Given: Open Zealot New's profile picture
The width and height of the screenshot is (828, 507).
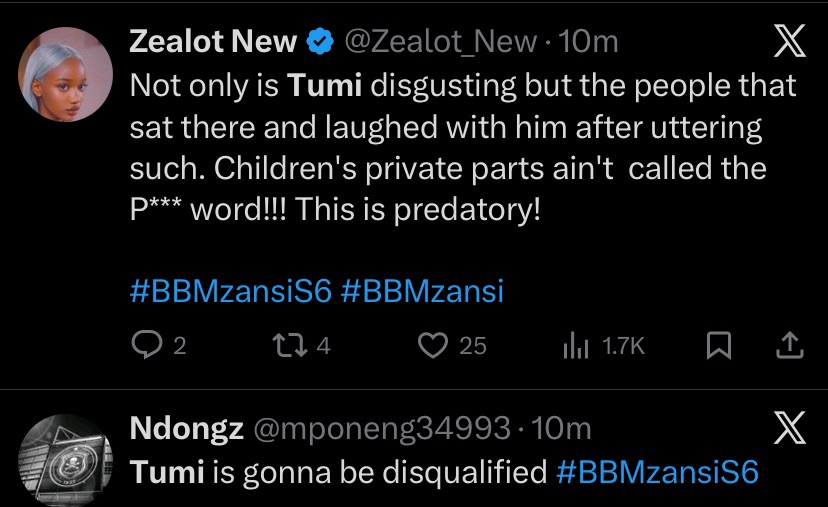Looking at the screenshot, I should (66, 74).
